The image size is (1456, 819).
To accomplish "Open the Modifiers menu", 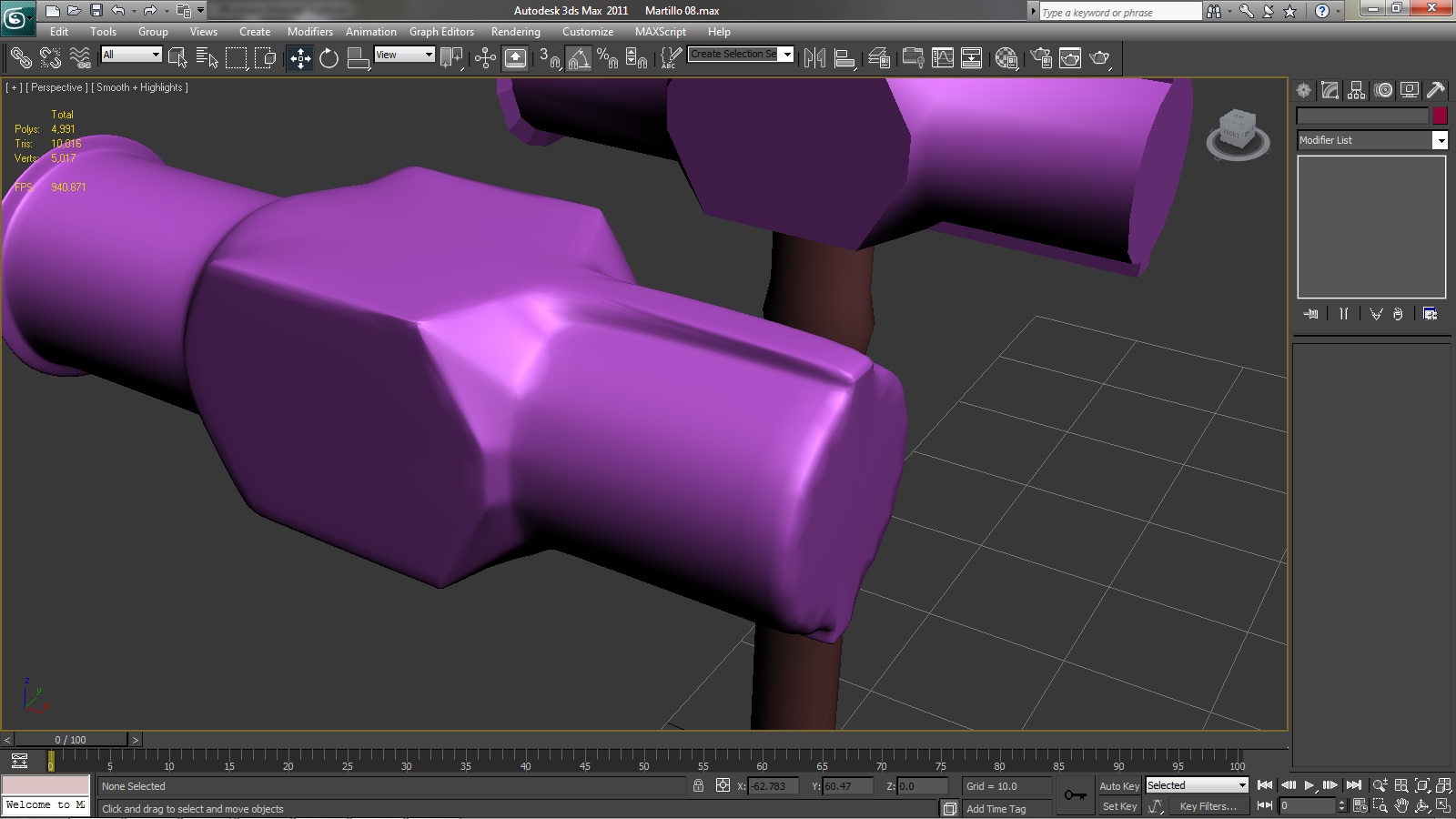I will click(310, 31).
